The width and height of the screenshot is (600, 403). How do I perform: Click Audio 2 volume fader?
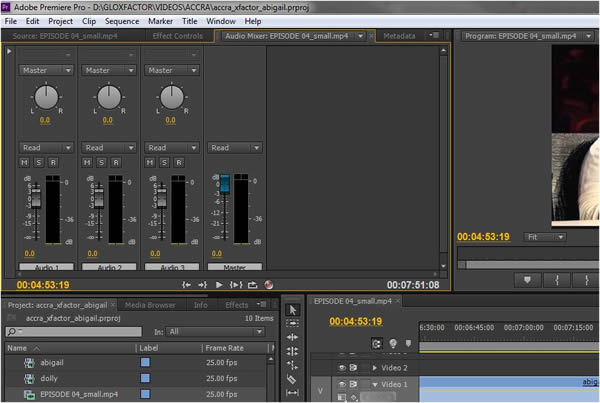[99, 198]
